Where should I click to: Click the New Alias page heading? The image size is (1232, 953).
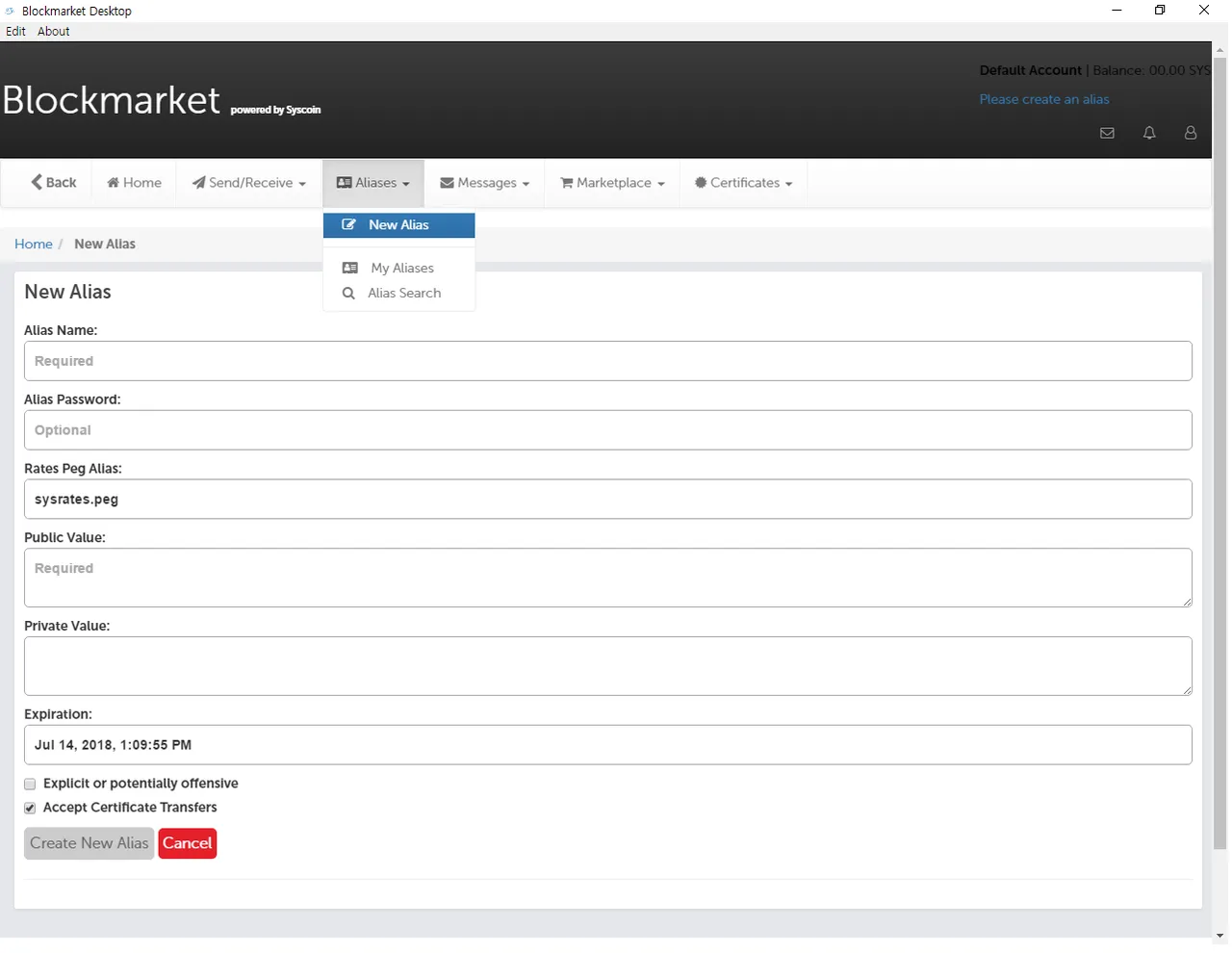67,292
